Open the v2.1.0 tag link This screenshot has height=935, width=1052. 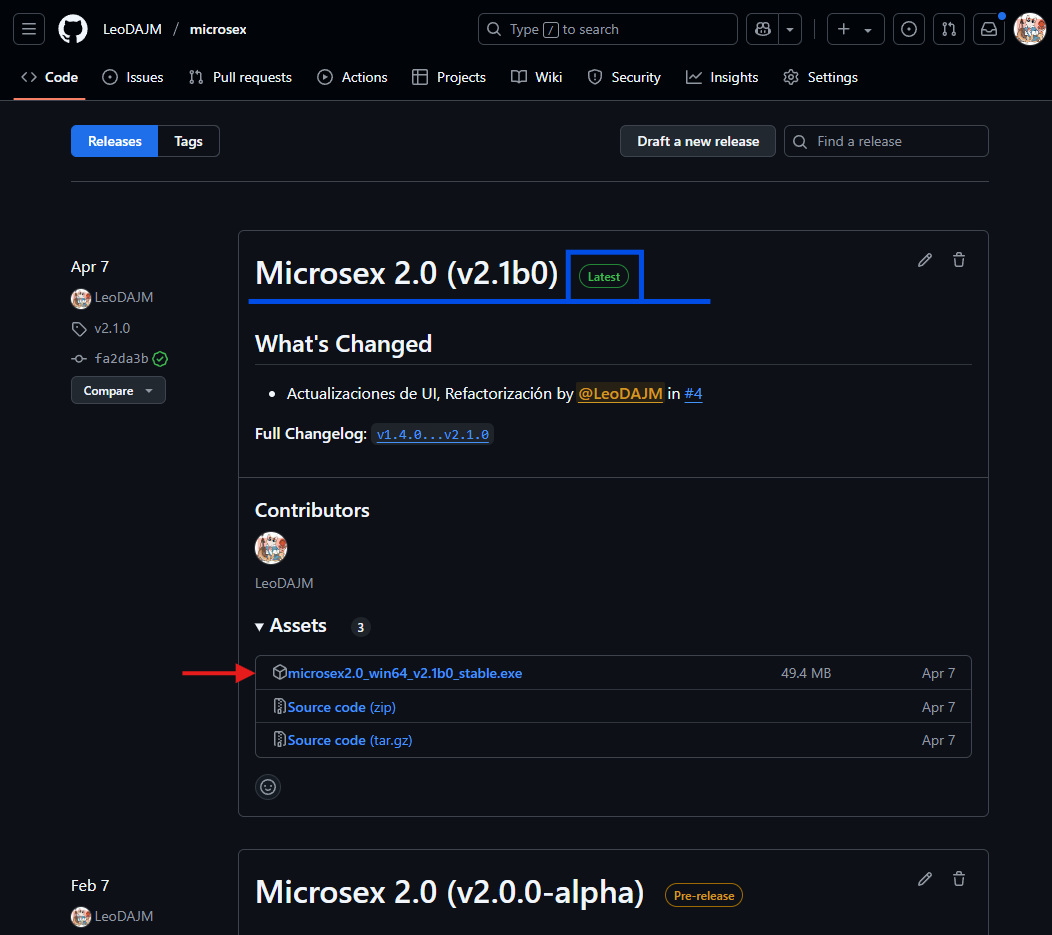[112, 328]
